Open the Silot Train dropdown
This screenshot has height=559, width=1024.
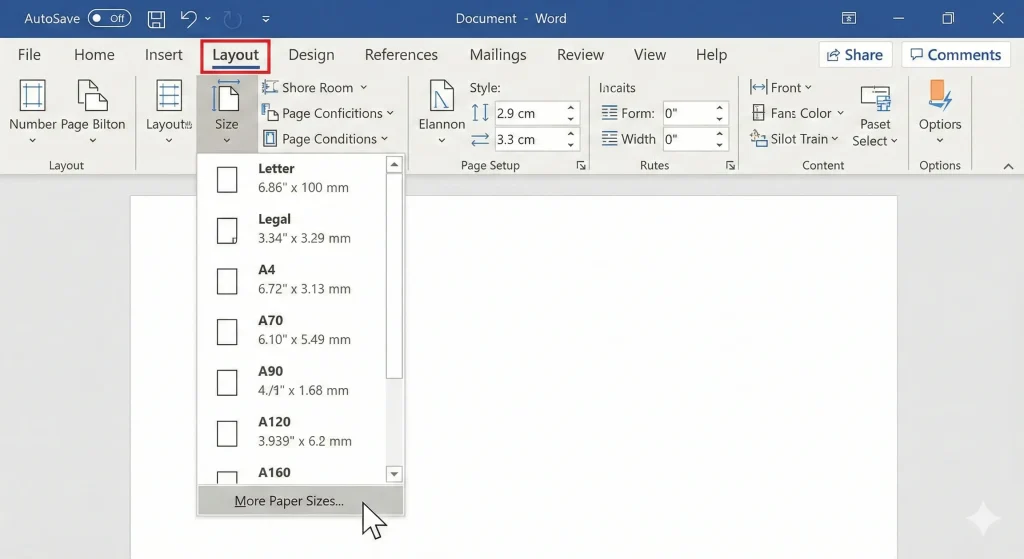tap(794, 139)
